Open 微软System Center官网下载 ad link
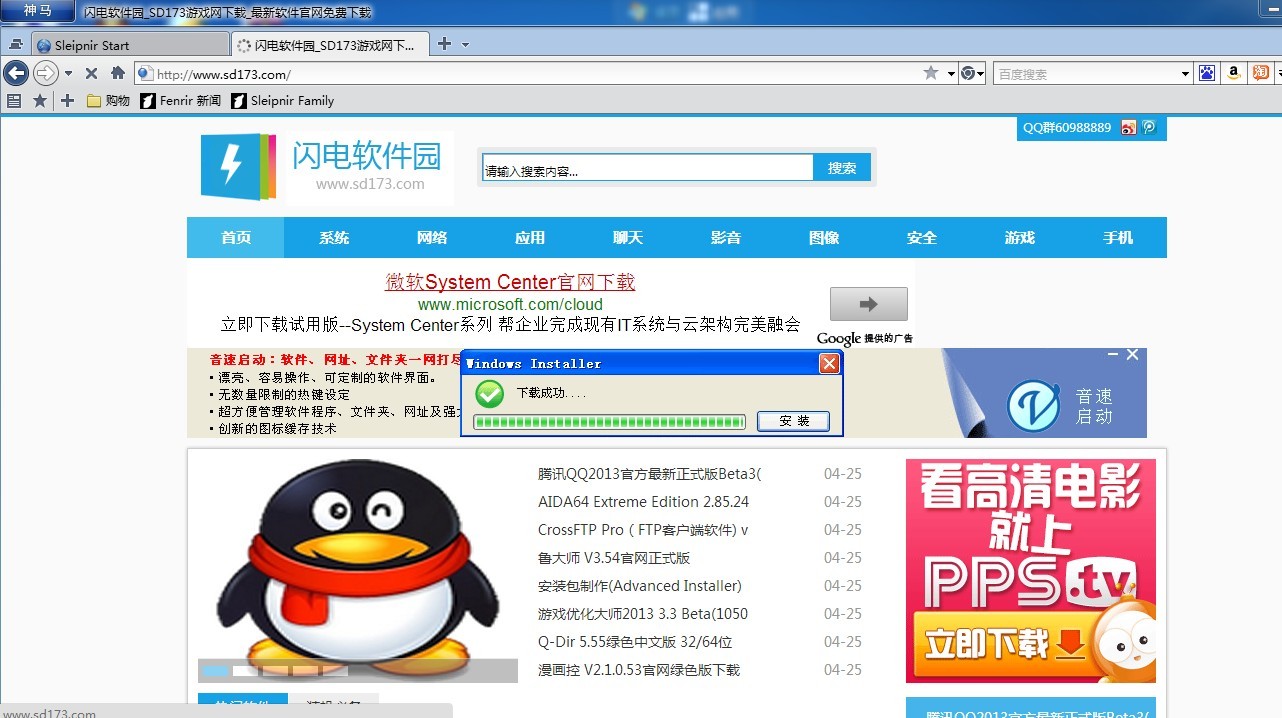This screenshot has height=718, width=1282. click(x=510, y=282)
